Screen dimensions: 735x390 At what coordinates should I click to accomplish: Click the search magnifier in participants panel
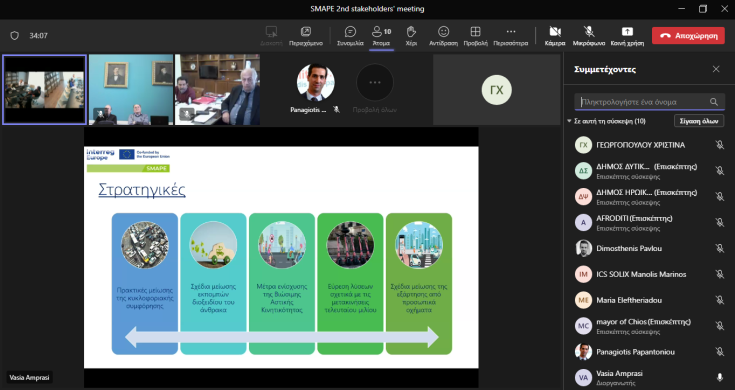(713, 102)
